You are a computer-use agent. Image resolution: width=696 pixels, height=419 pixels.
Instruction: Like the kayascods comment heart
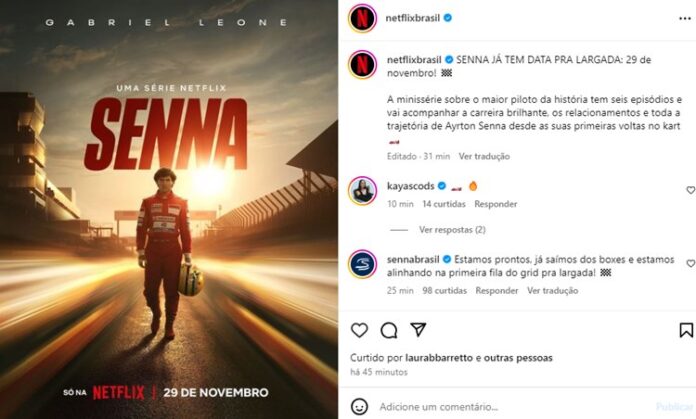(x=691, y=190)
